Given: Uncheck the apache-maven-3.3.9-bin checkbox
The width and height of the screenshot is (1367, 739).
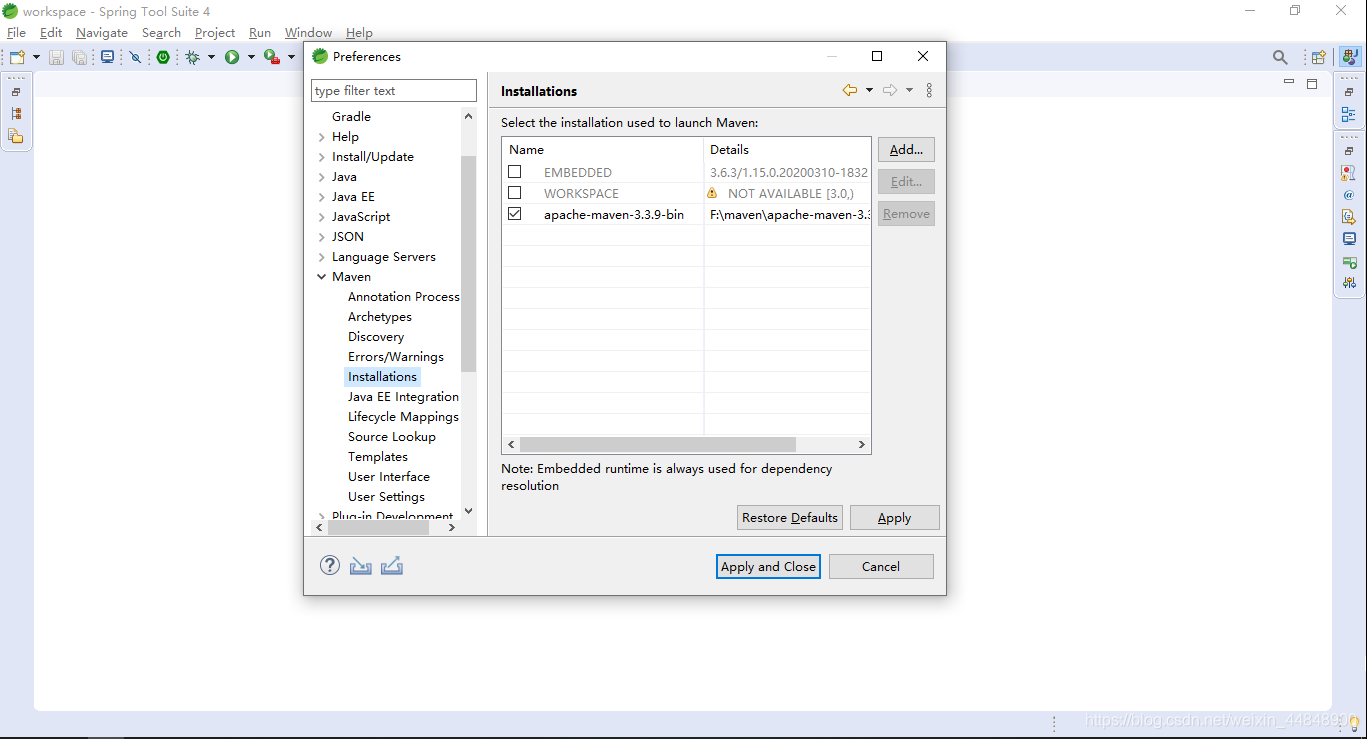Looking at the screenshot, I should (x=515, y=214).
